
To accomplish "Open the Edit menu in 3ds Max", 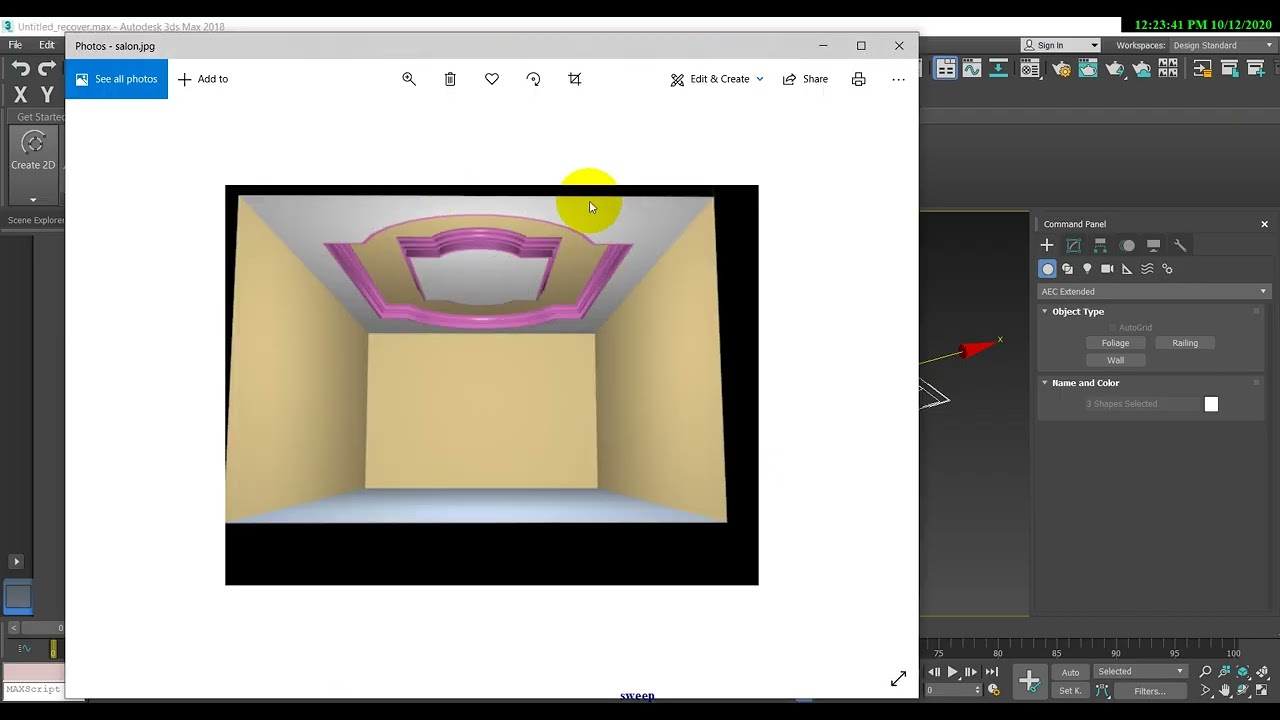I will (x=47, y=45).
